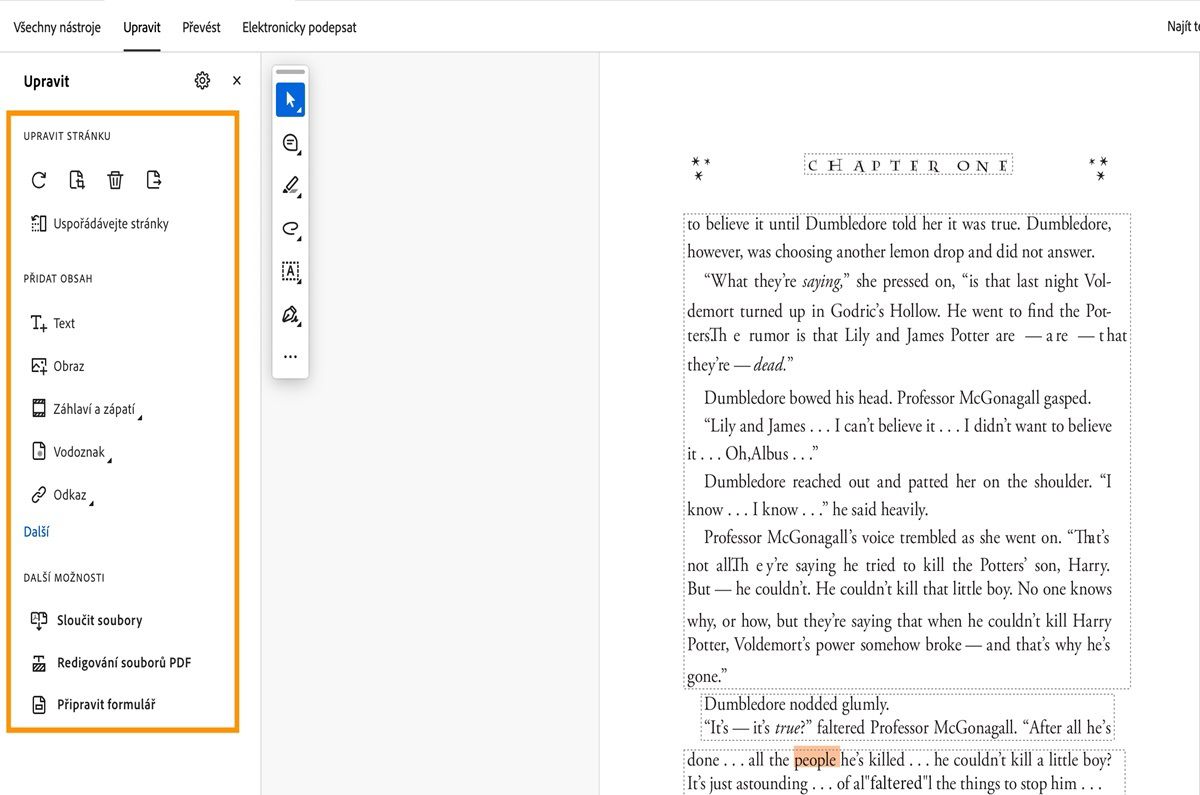Select the arrow selection tool
The width and height of the screenshot is (1200, 795).
pyautogui.click(x=290, y=100)
